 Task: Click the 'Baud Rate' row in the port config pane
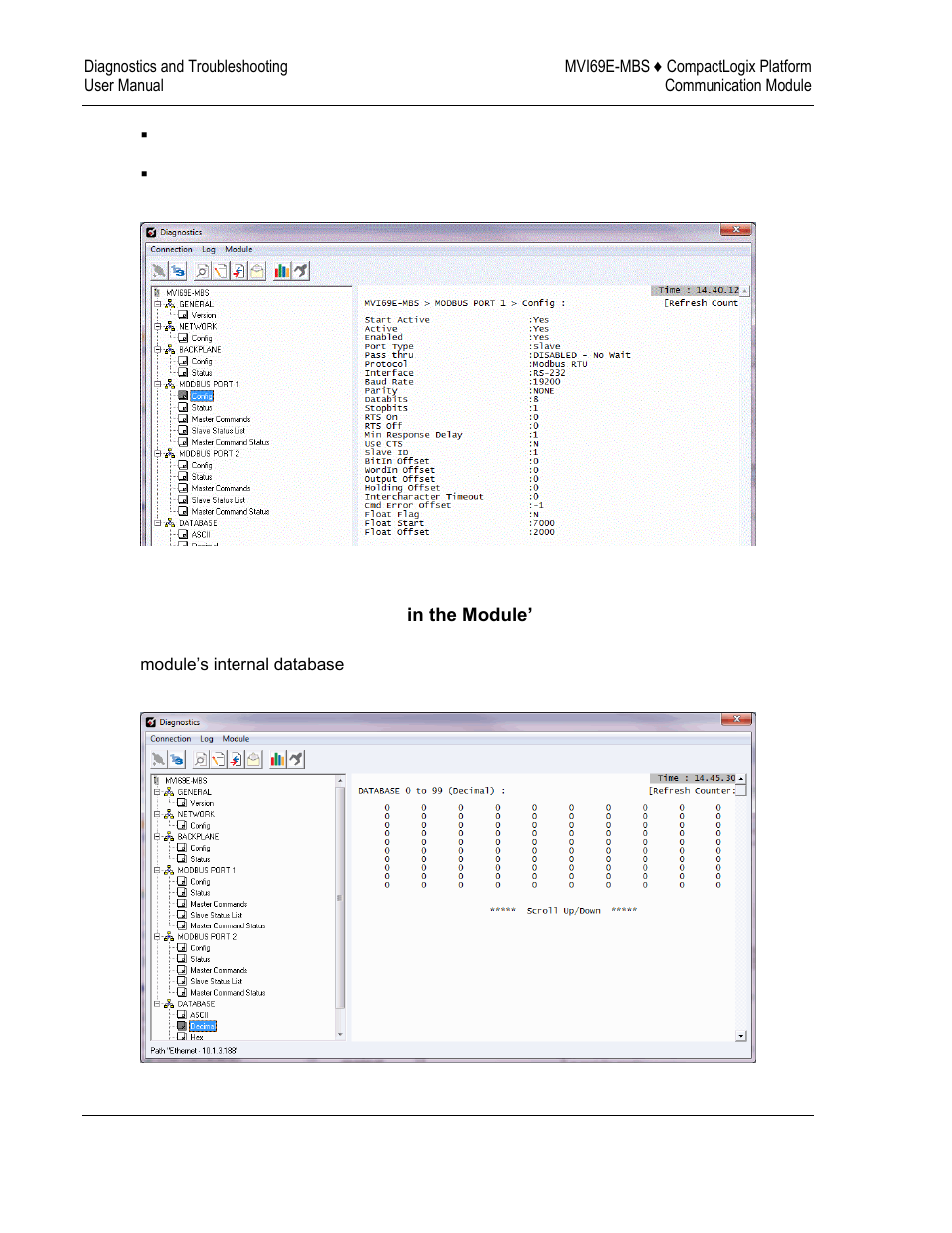point(463,382)
